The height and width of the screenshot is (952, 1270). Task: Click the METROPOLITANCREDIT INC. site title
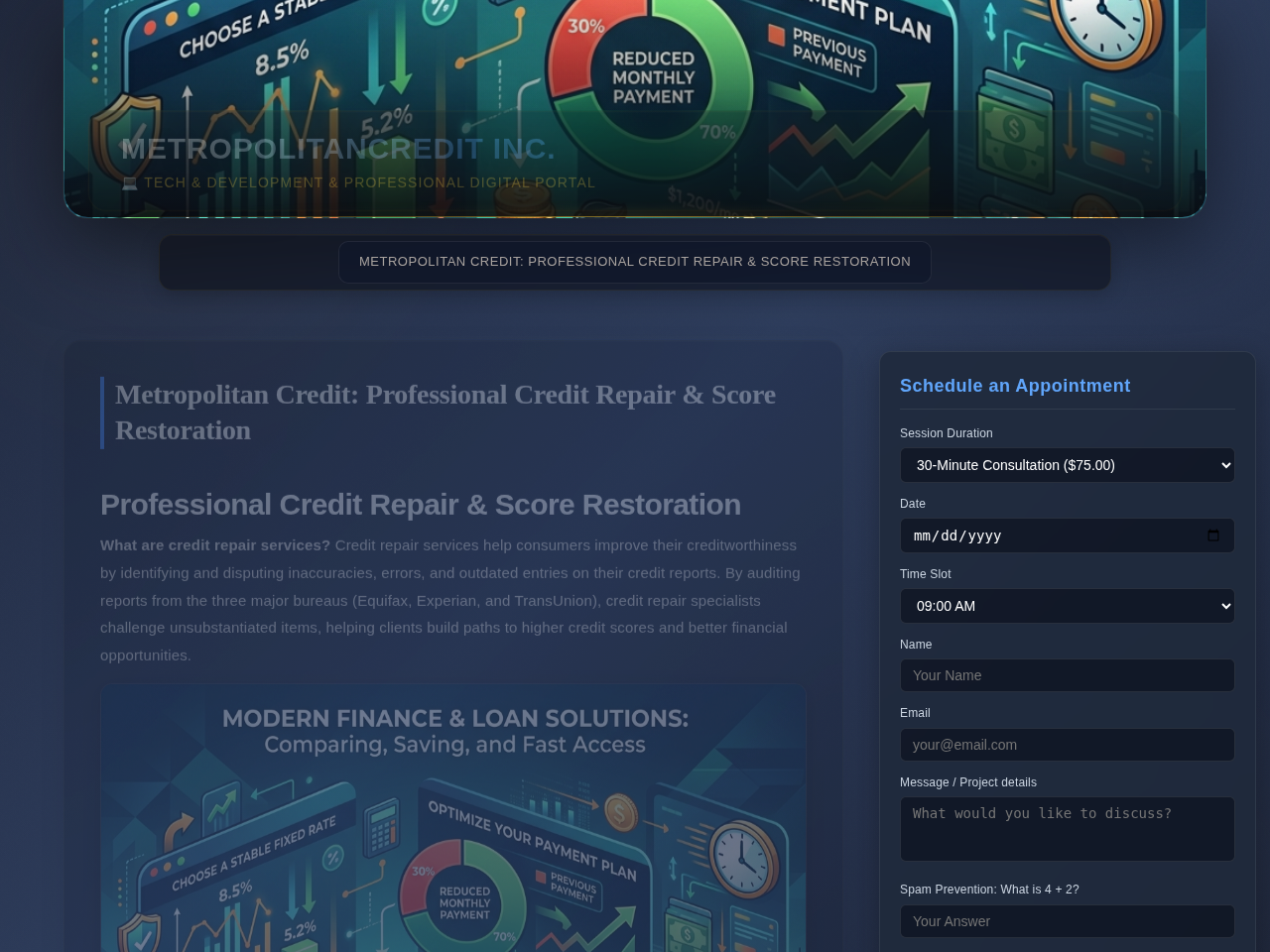(337, 149)
